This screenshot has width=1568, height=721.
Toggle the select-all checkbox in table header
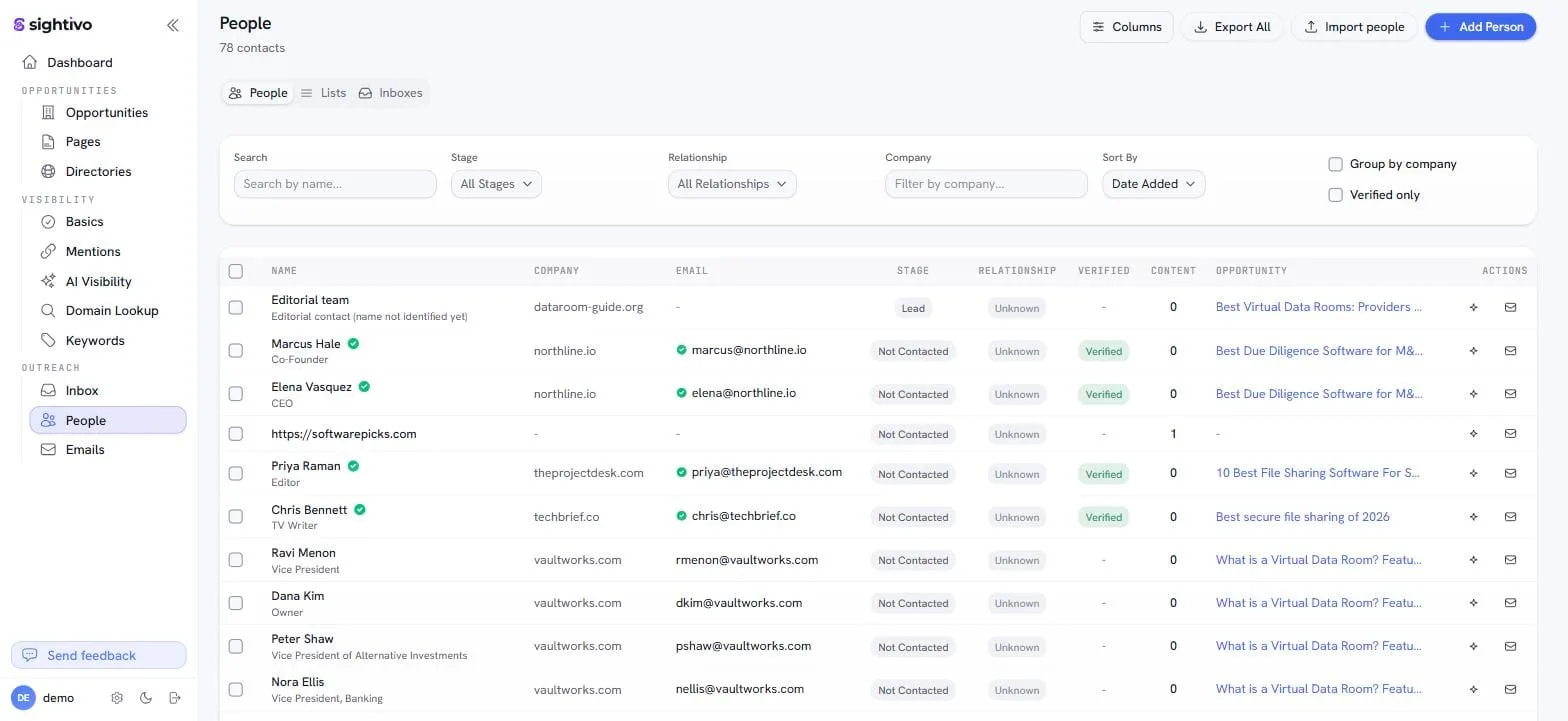236,271
